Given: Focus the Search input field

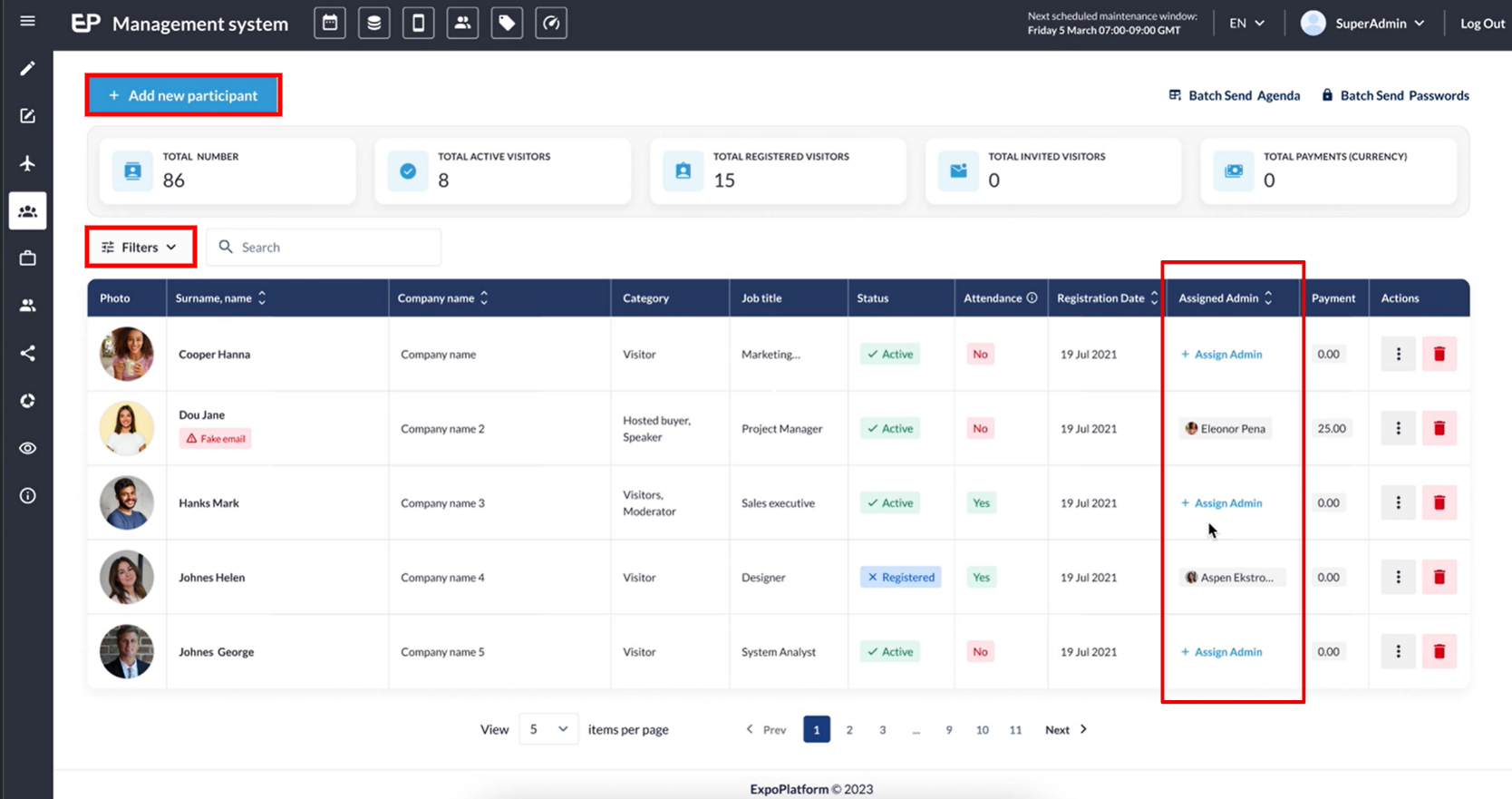Looking at the screenshot, I should click(324, 247).
